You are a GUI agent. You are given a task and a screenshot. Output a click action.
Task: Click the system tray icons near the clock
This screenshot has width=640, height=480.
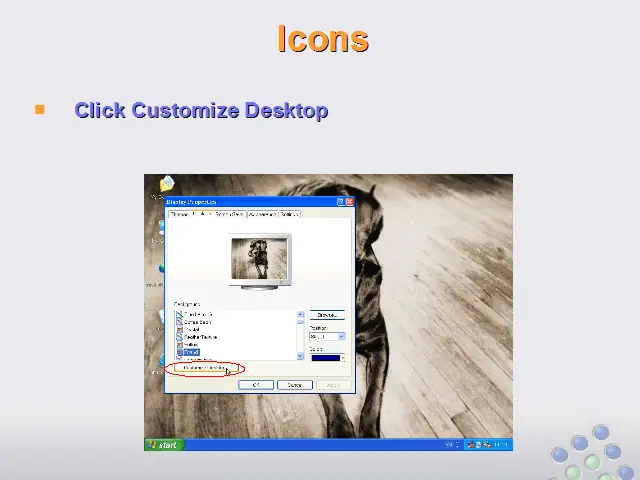pos(480,444)
